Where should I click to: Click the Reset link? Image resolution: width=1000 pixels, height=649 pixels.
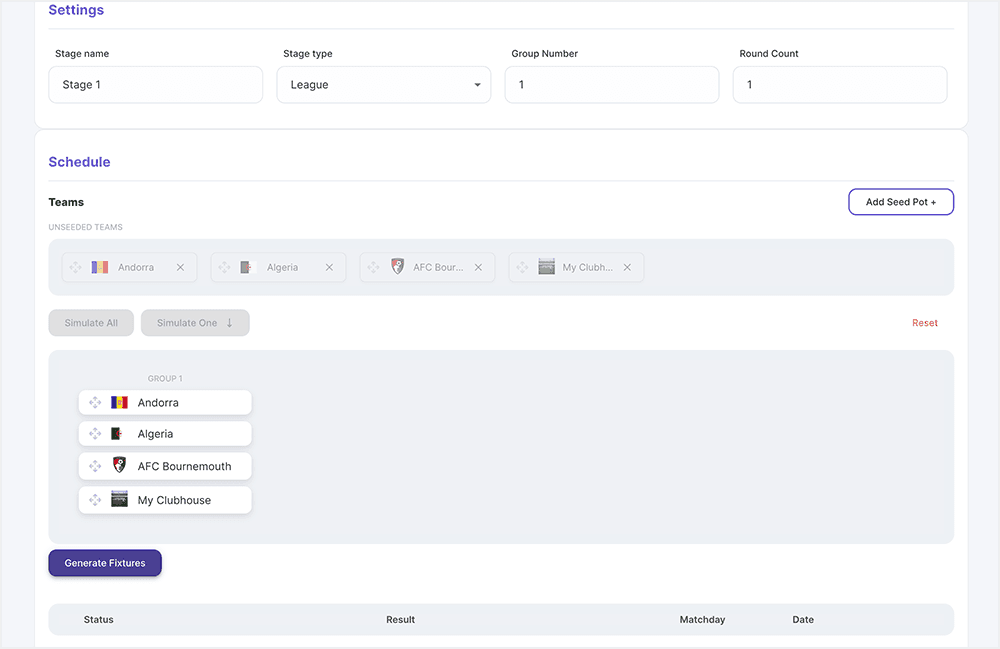point(924,323)
